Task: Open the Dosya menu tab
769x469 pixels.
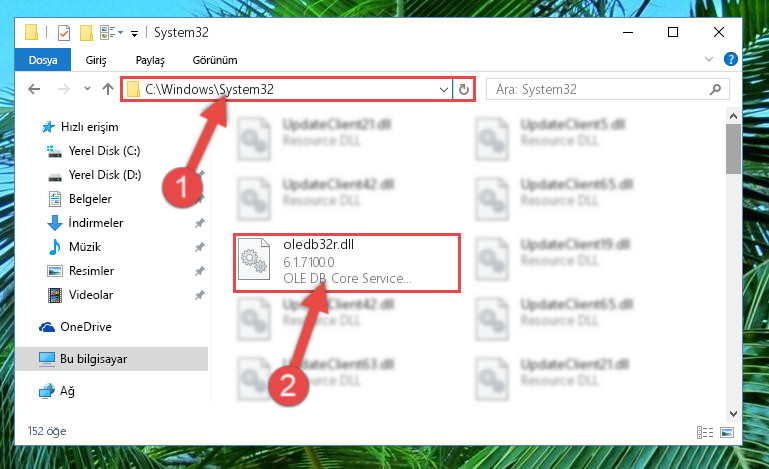Action: pos(43,60)
